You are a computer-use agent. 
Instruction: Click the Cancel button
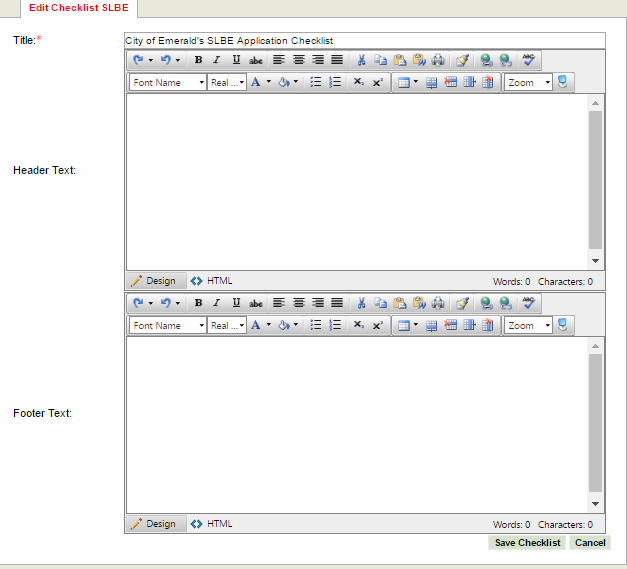(590, 543)
